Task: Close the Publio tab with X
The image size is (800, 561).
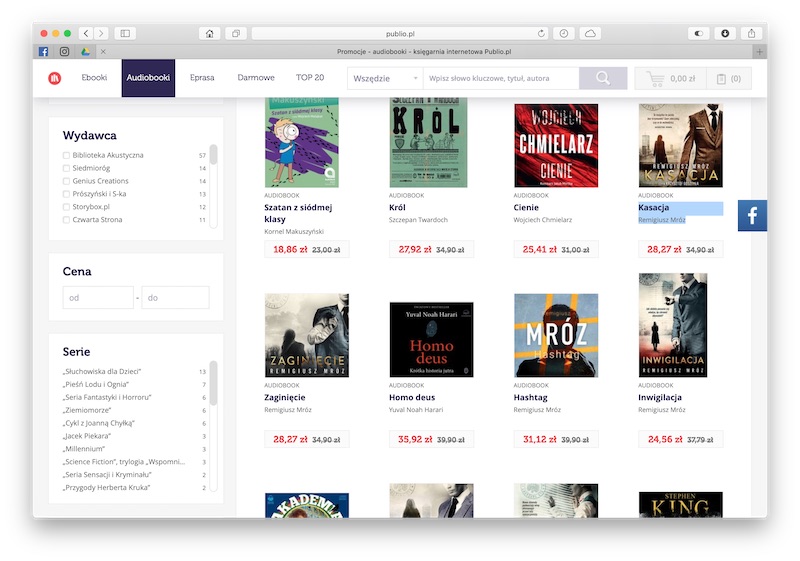Action: tap(104, 52)
